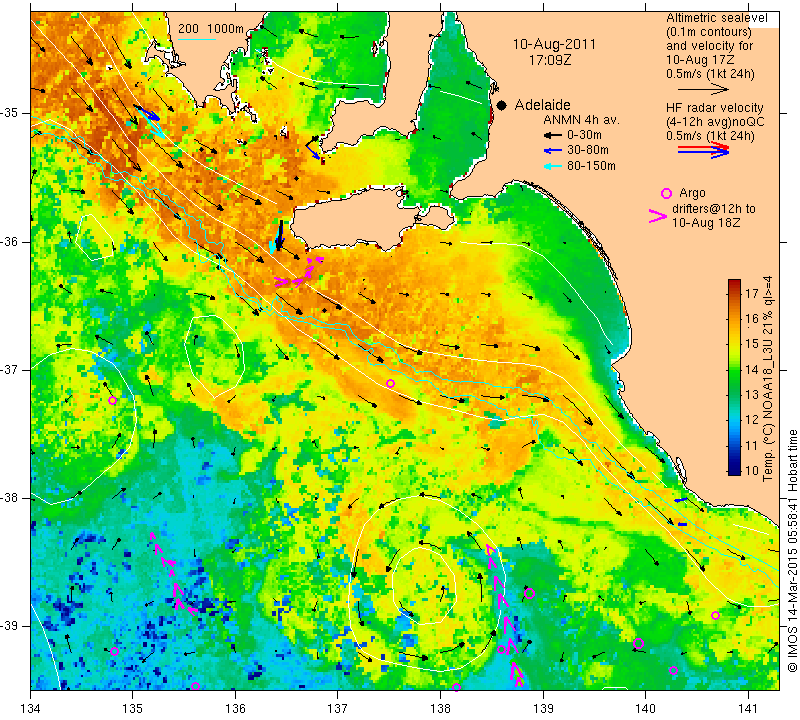Click the small sea-level contour near 135.8E -36.9

(214, 357)
